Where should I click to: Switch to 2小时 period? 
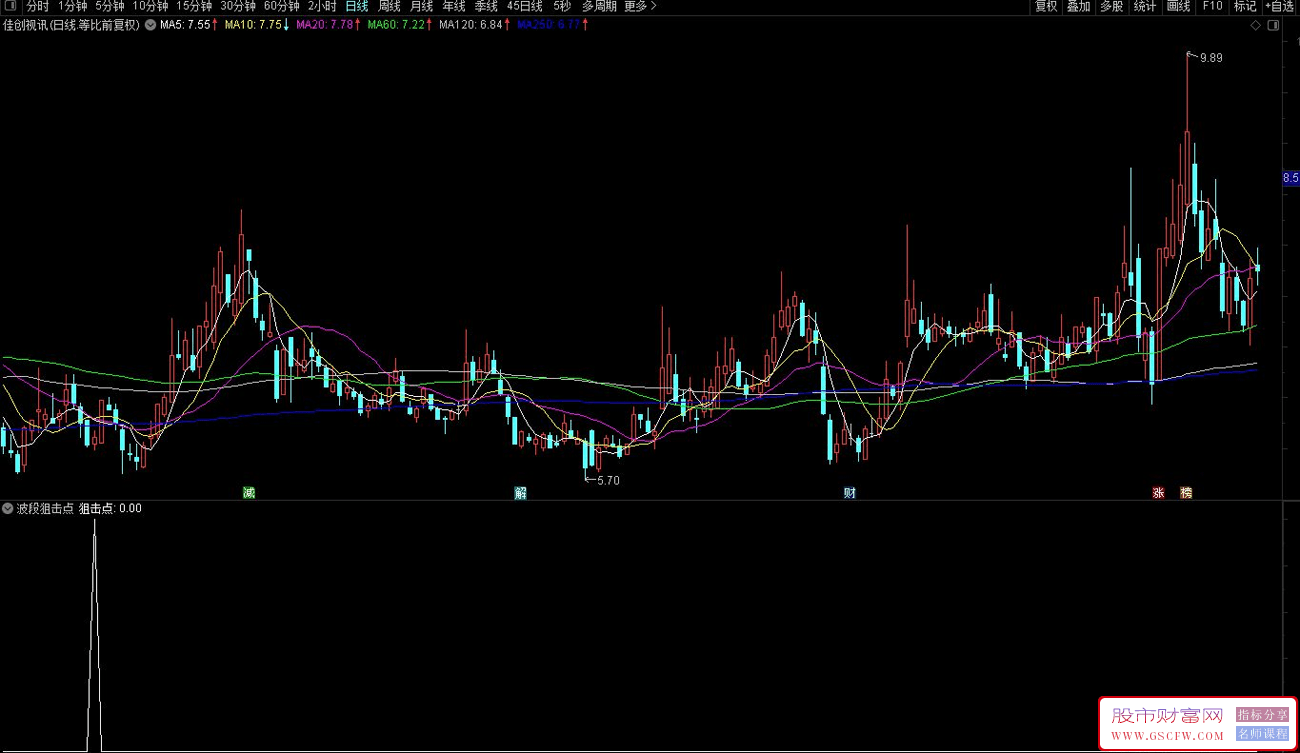click(322, 6)
